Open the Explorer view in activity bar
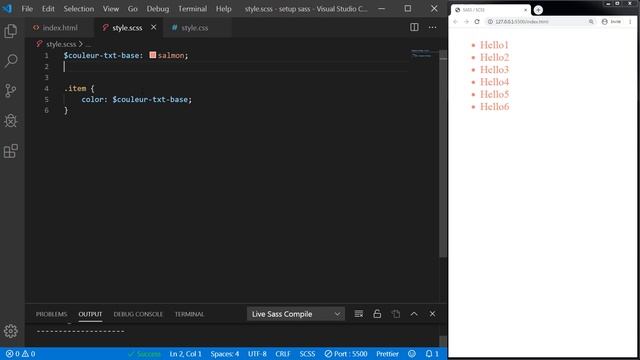640x360 pixels. pos(11,31)
